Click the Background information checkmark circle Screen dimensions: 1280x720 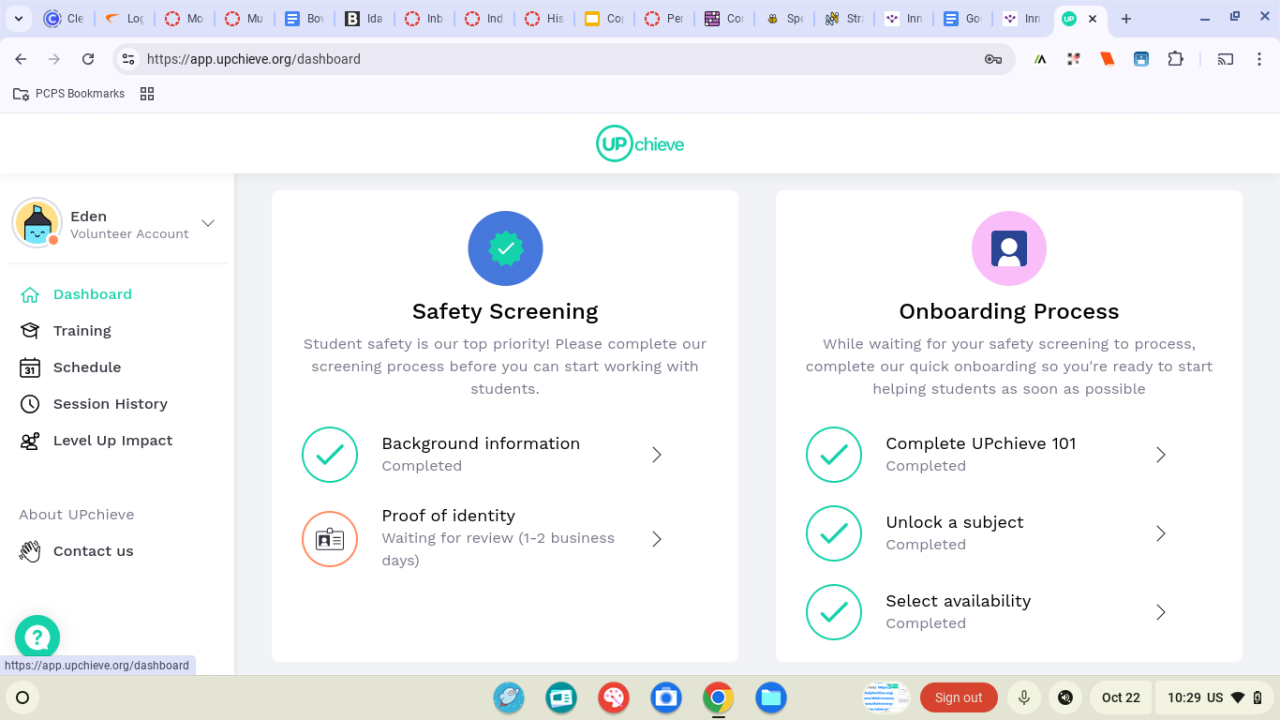tap(330, 455)
